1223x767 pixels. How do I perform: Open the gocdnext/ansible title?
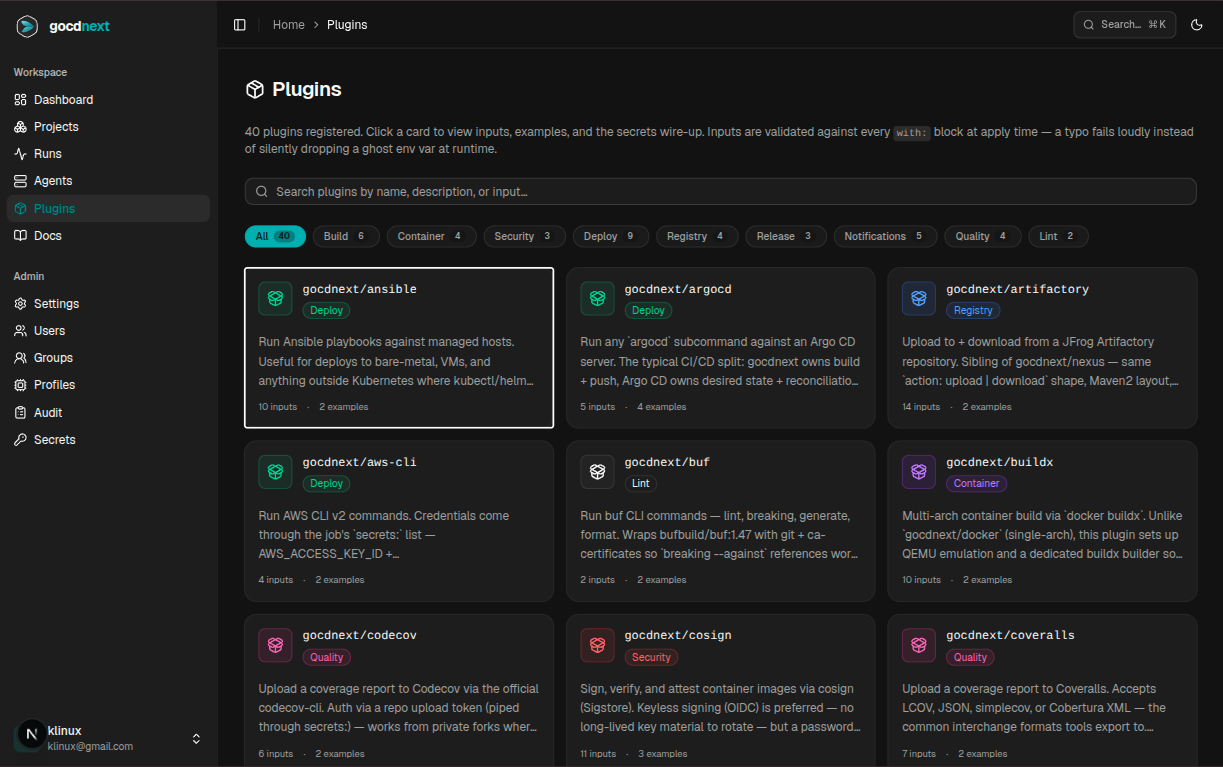coord(360,289)
